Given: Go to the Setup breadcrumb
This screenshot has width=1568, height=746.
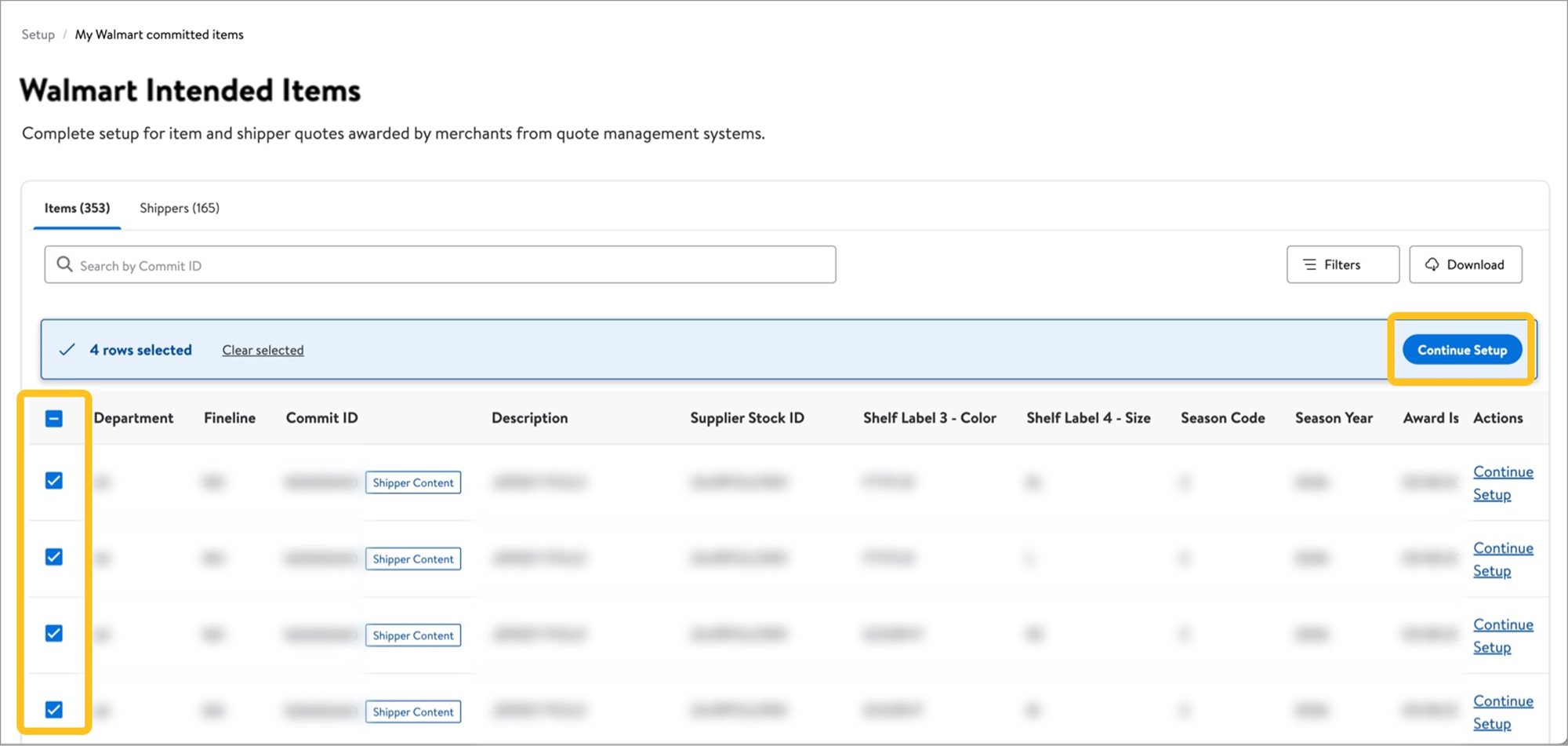Looking at the screenshot, I should click(x=38, y=35).
